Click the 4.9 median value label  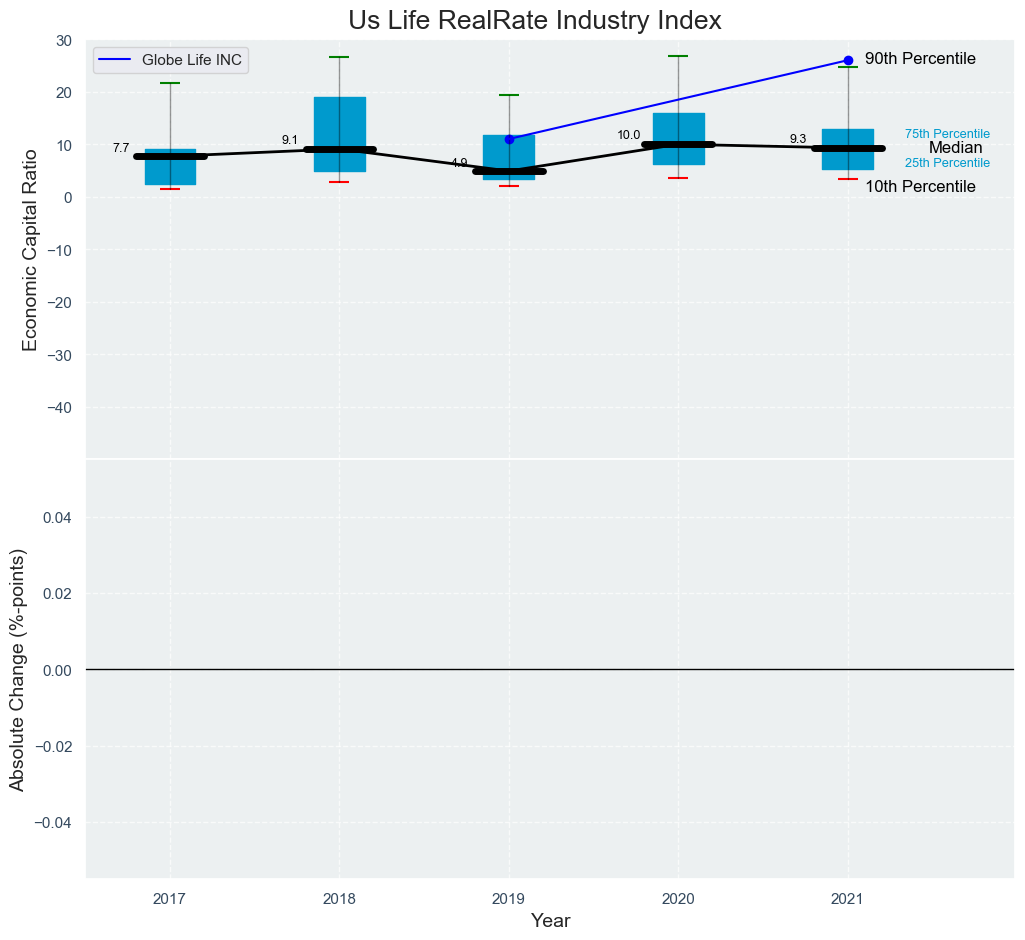pyautogui.click(x=459, y=163)
